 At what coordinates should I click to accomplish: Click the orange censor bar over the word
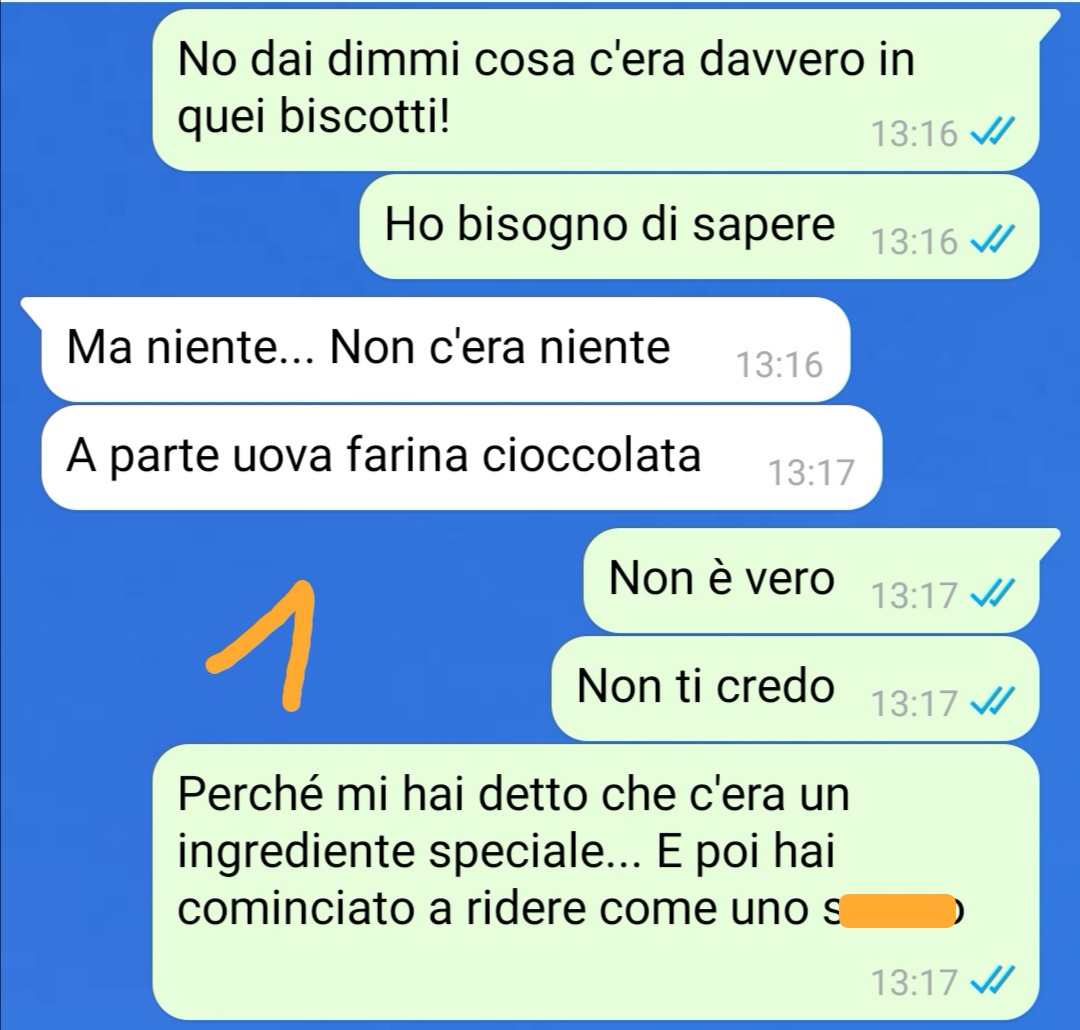(x=898, y=911)
